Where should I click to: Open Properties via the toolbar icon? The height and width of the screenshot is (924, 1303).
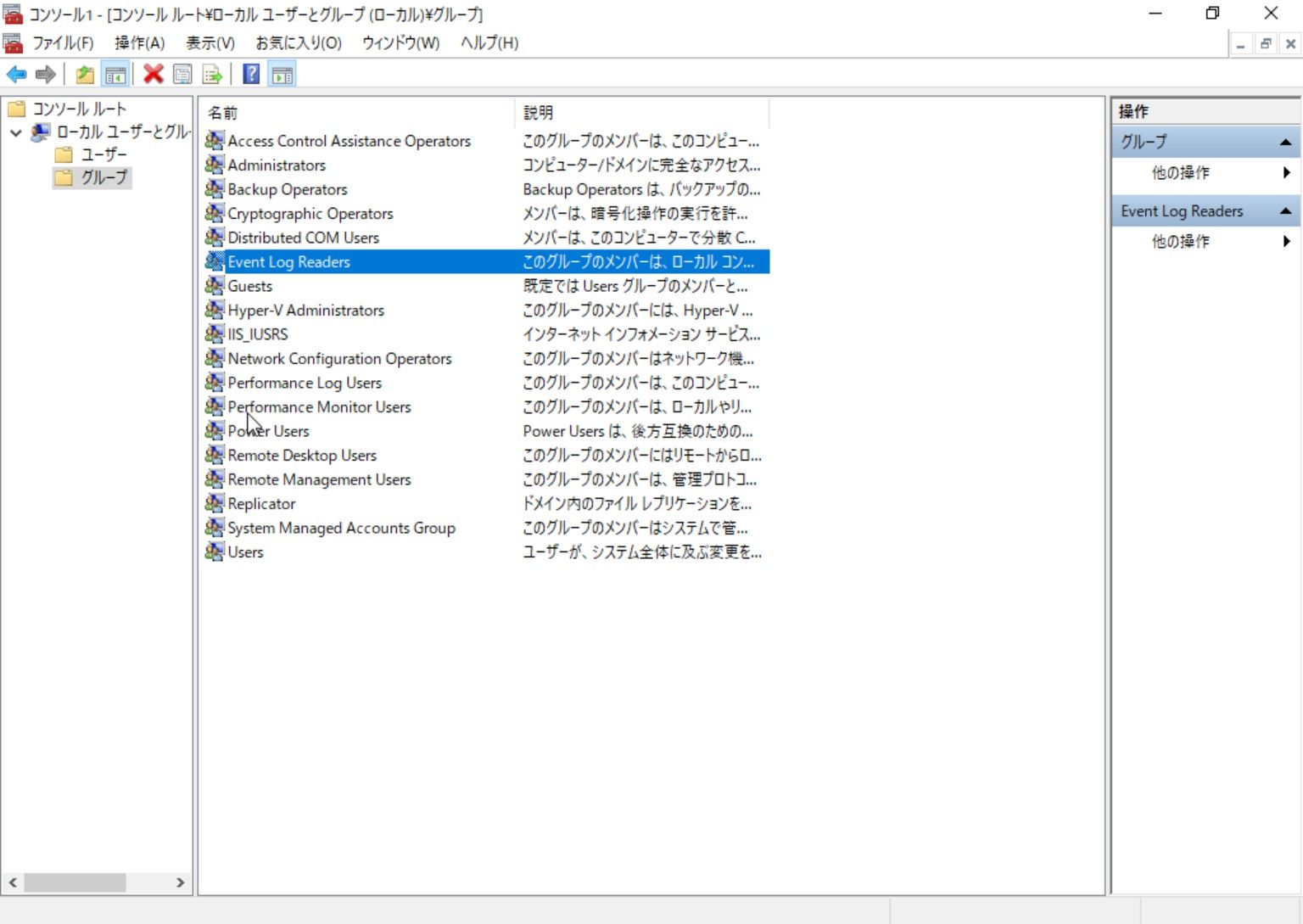[x=182, y=75]
